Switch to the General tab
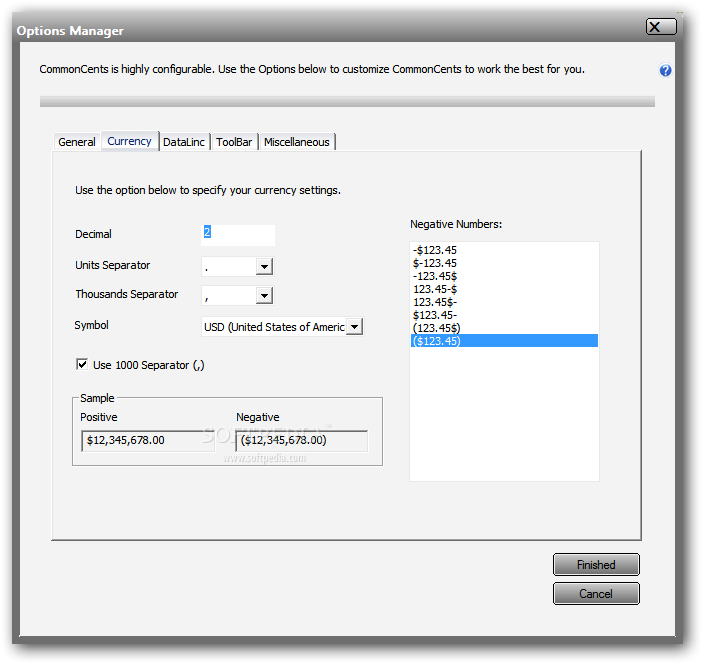 point(77,142)
